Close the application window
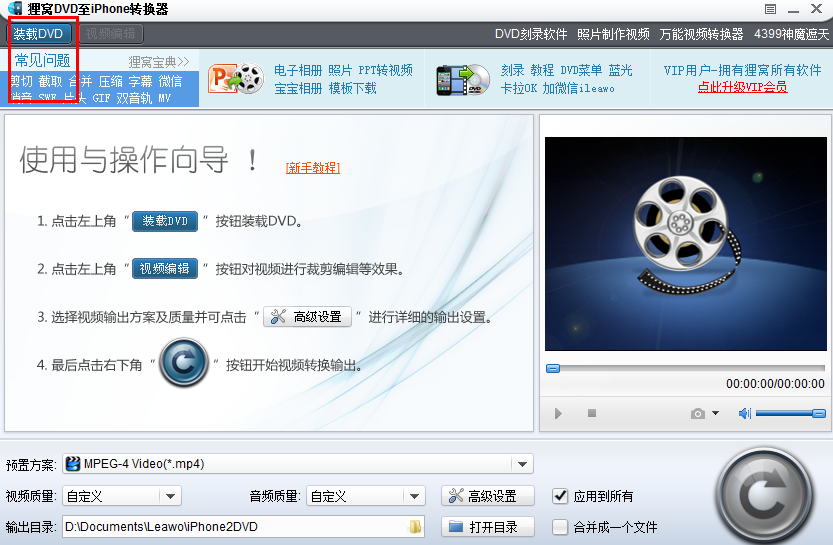This screenshot has height=545, width=833. (817, 8)
